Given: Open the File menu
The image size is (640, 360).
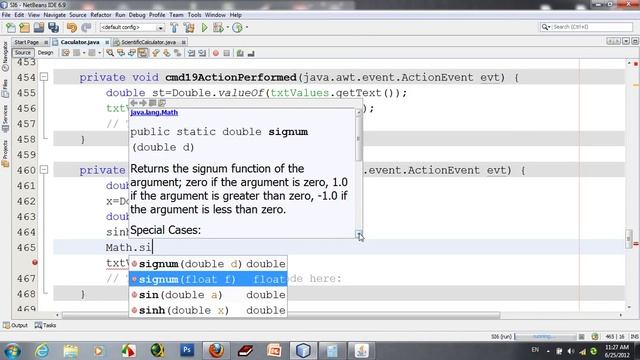Looking at the screenshot, I should [x=6, y=15].
